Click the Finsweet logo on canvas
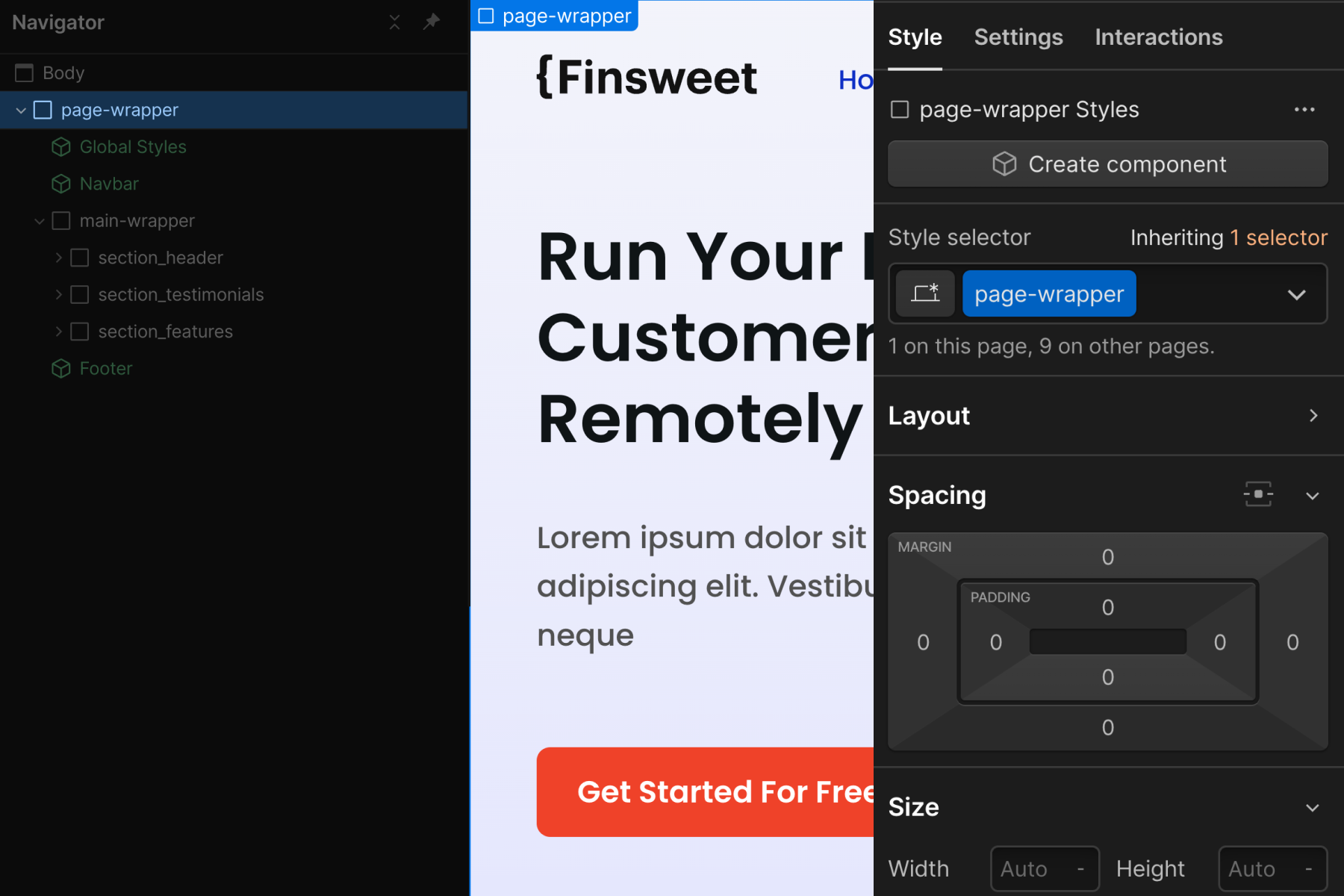1344x896 pixels. tap(647, 78)
